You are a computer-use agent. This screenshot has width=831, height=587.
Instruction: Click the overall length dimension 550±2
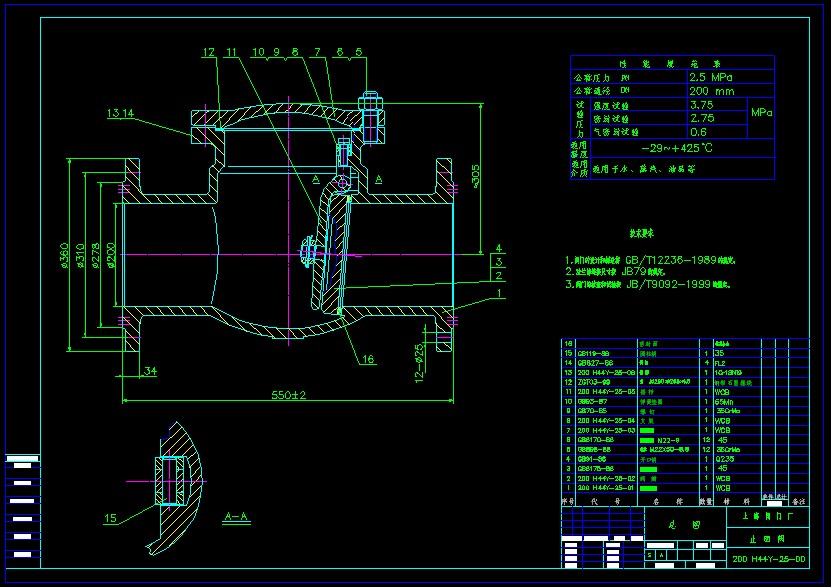[x=288, y=395]
